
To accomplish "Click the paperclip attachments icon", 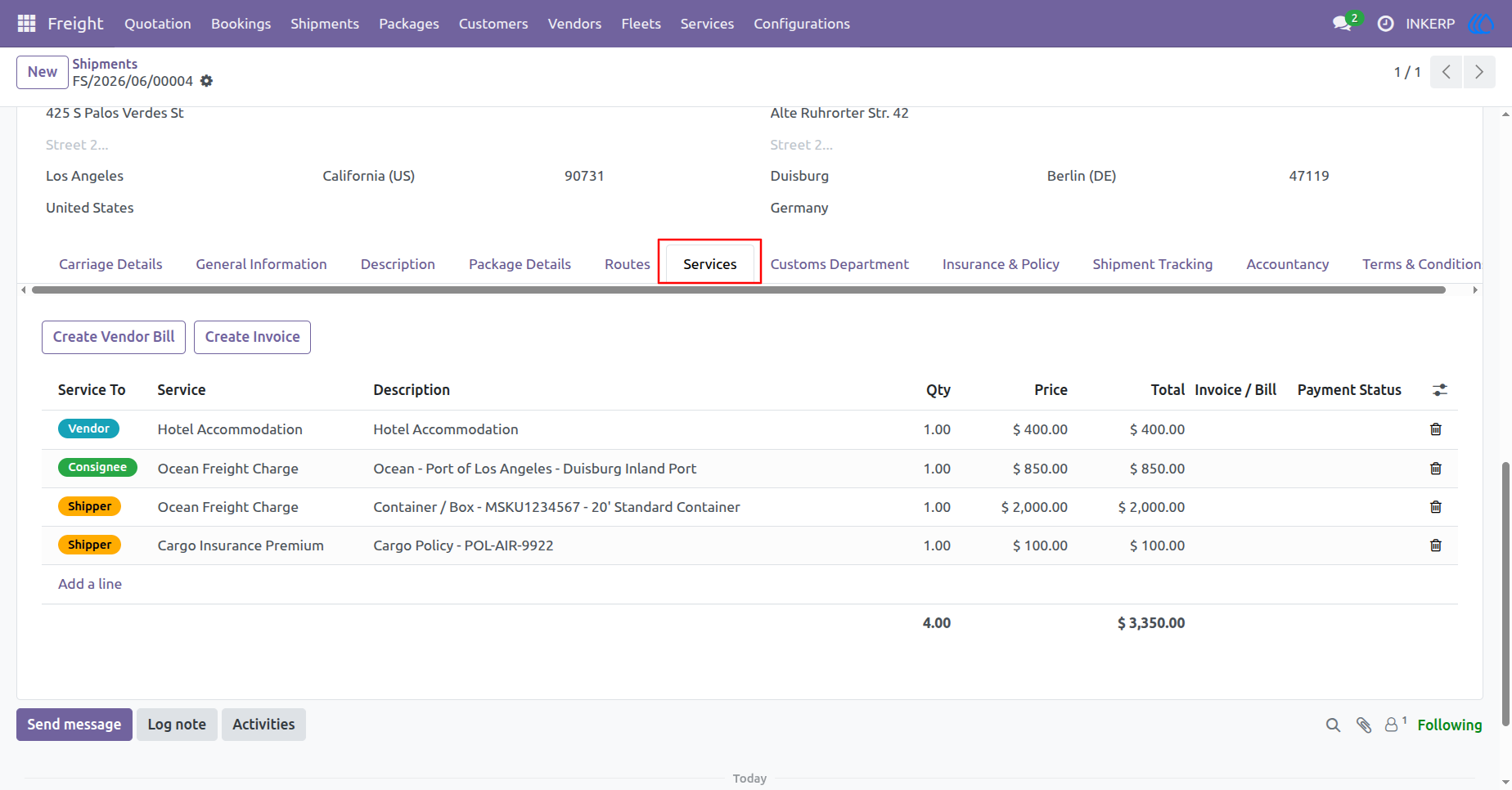I will (1363, 725).
